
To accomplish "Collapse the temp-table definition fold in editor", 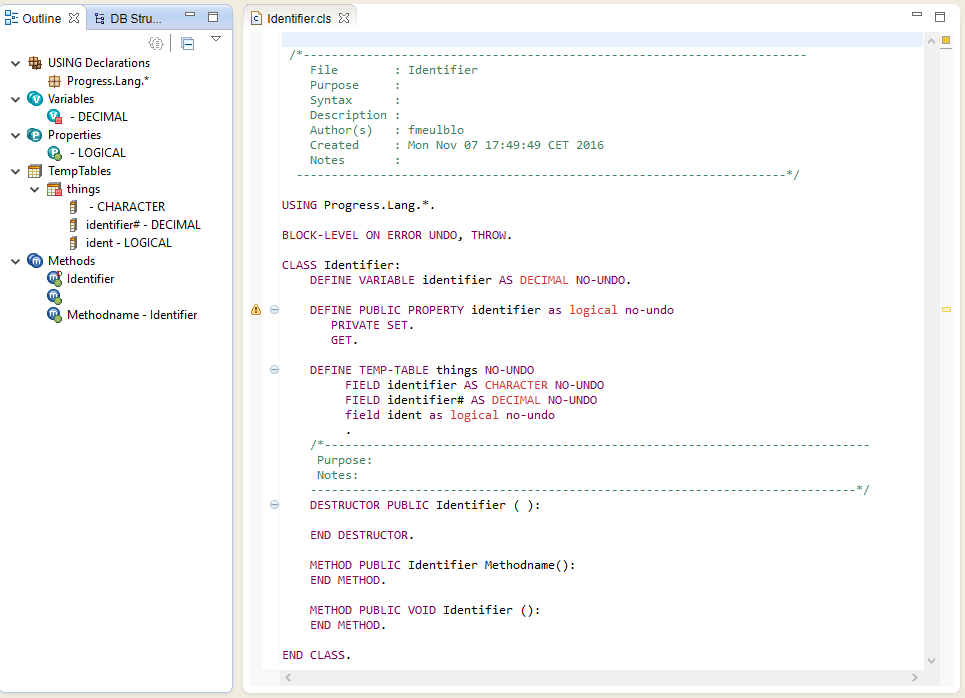I will (274, 369).
